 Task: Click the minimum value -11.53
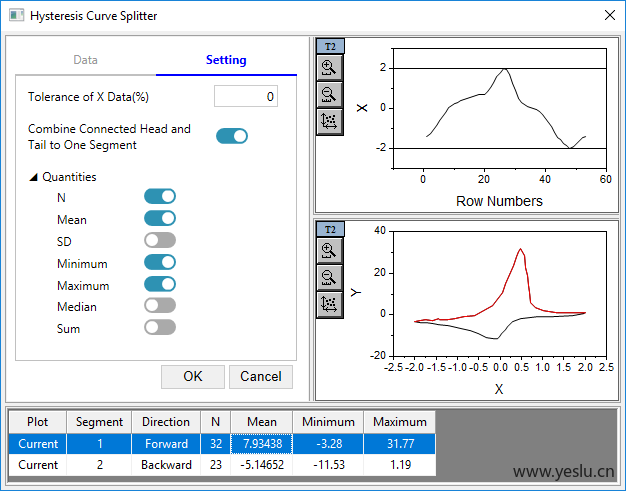pyautogui.click(x=328, y=465)
